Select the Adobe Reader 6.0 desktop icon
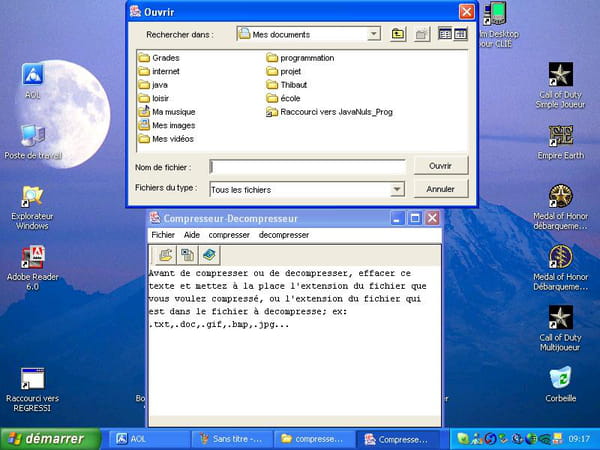 pyautogui.click(x=33, y=268)
